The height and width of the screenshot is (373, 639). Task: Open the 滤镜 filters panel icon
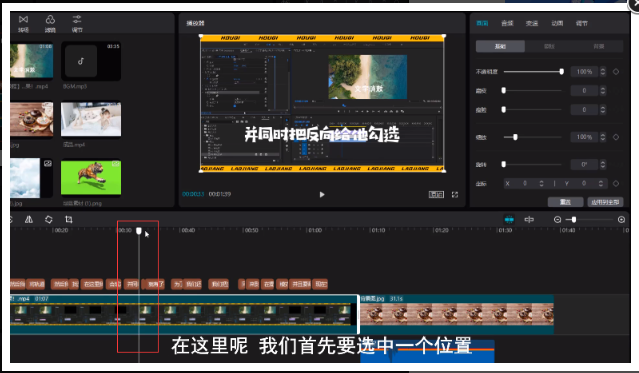coord(50,23)
